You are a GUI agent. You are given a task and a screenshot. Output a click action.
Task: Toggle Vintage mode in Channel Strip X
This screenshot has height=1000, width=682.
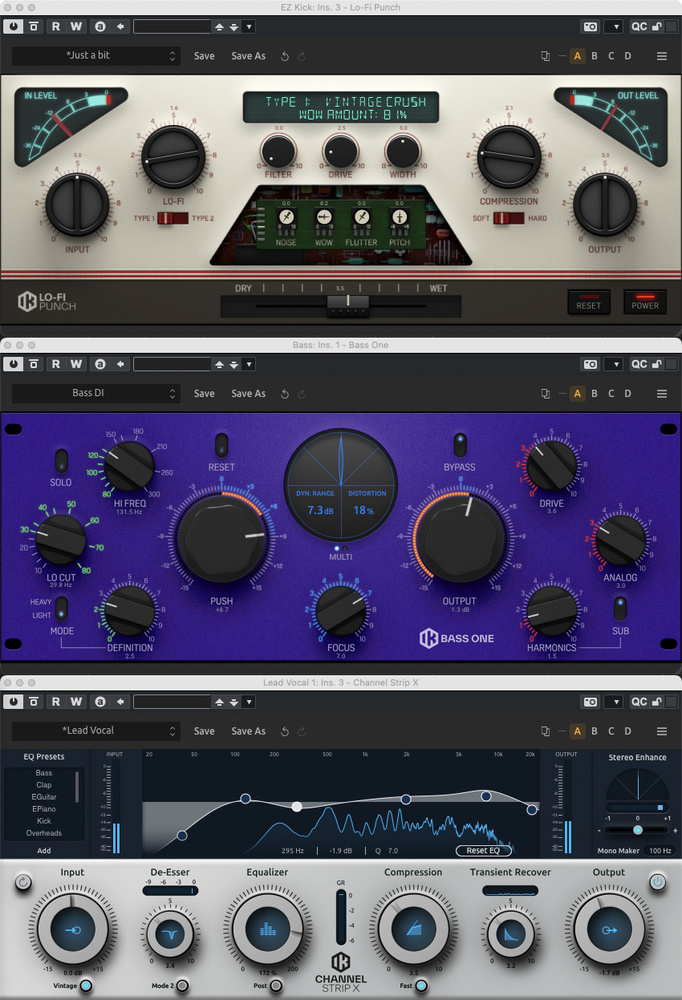[85, 985]
